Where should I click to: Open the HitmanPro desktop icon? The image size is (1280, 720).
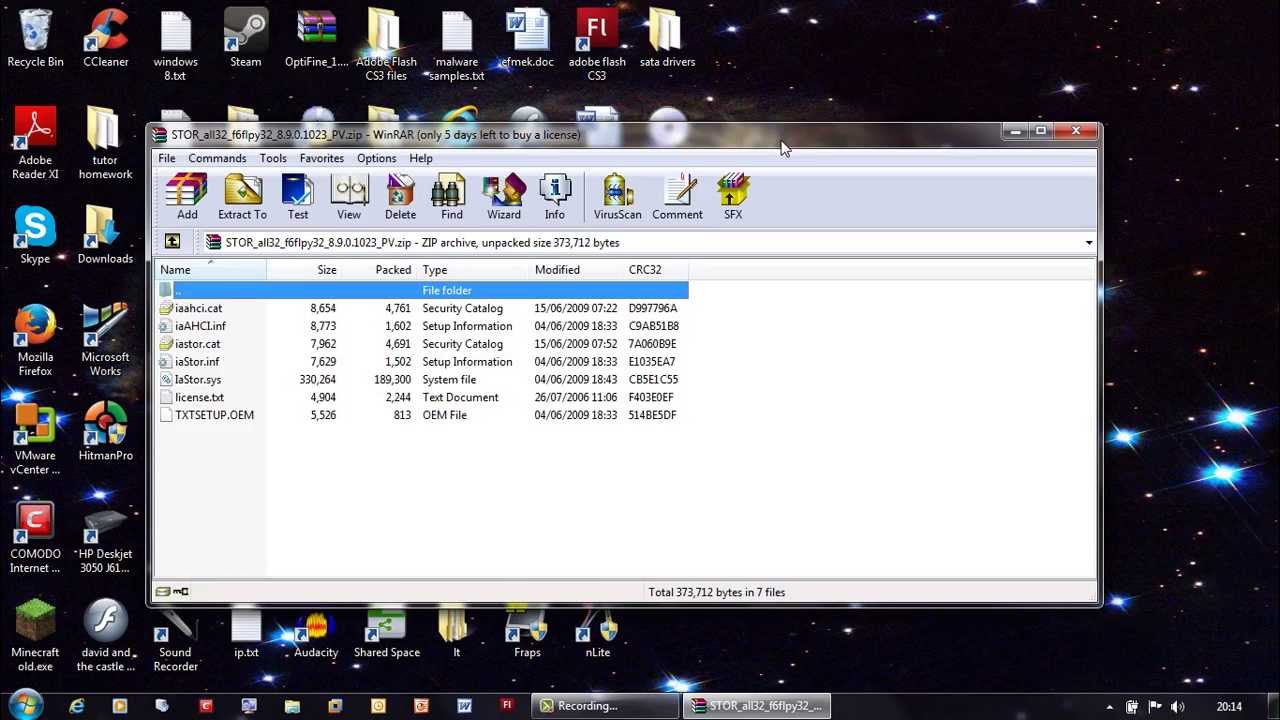pos(106,432)
